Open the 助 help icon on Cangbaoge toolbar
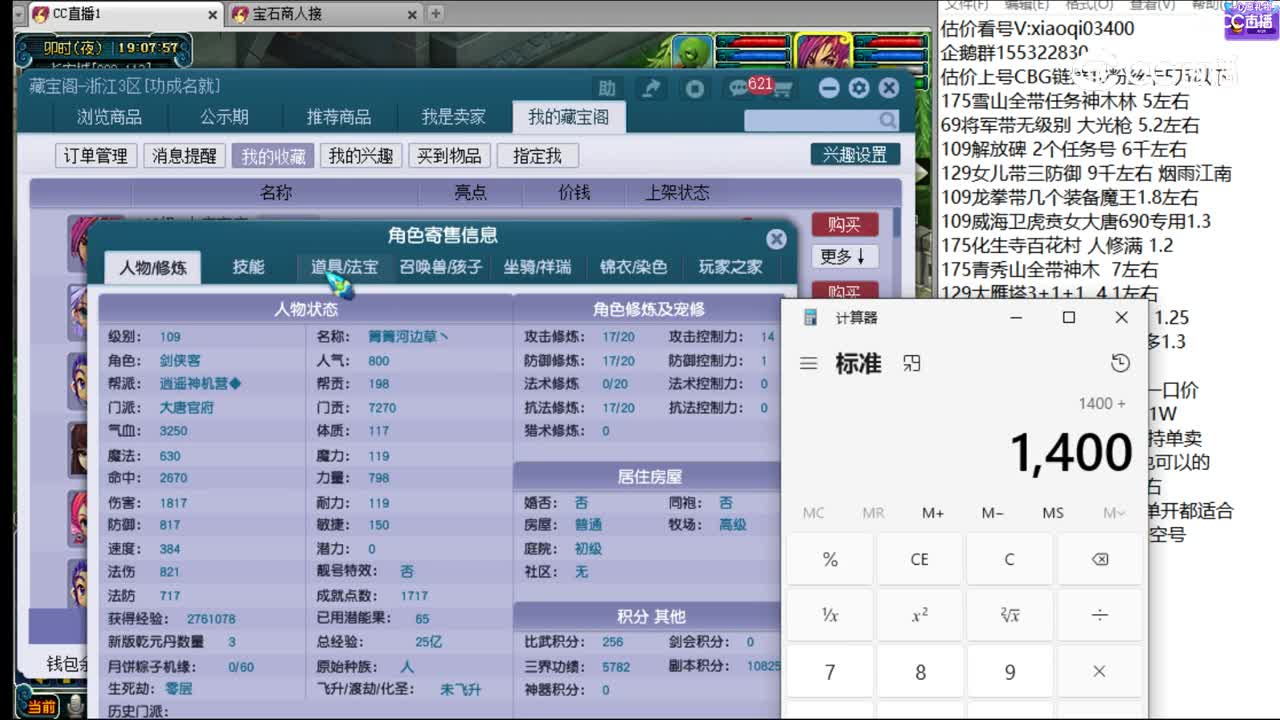Image resolution: width=1280 pixels, height=720 pixels. click(x=609, y=87)
